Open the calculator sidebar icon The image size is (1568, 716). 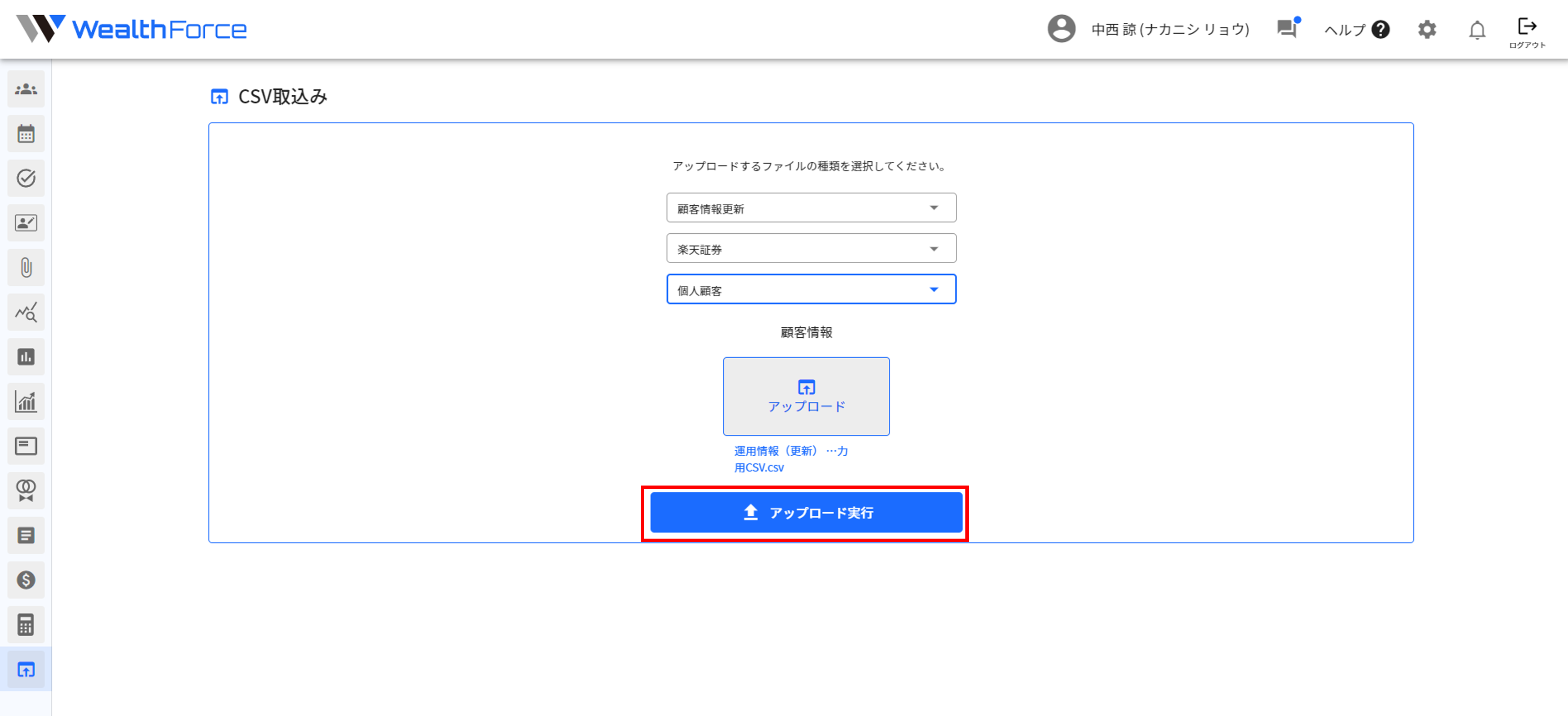click(x=26, y=625)
